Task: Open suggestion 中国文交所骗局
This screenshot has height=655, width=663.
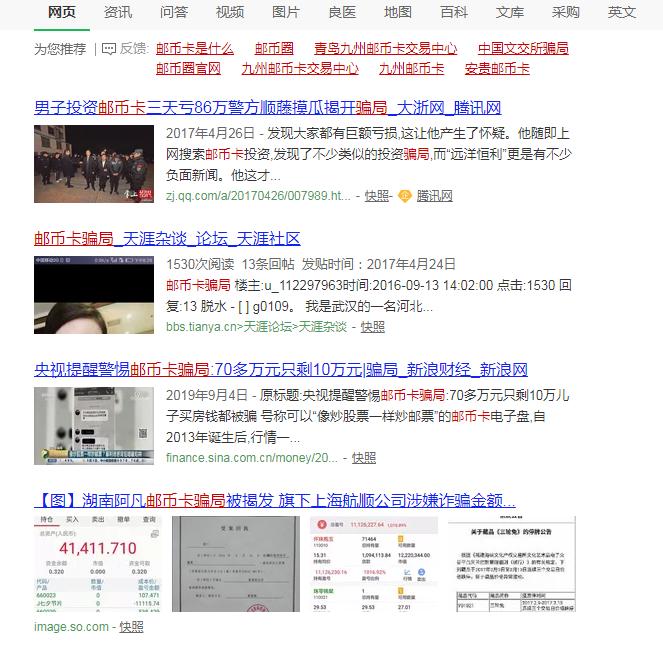Action: [x=523, y=49]
